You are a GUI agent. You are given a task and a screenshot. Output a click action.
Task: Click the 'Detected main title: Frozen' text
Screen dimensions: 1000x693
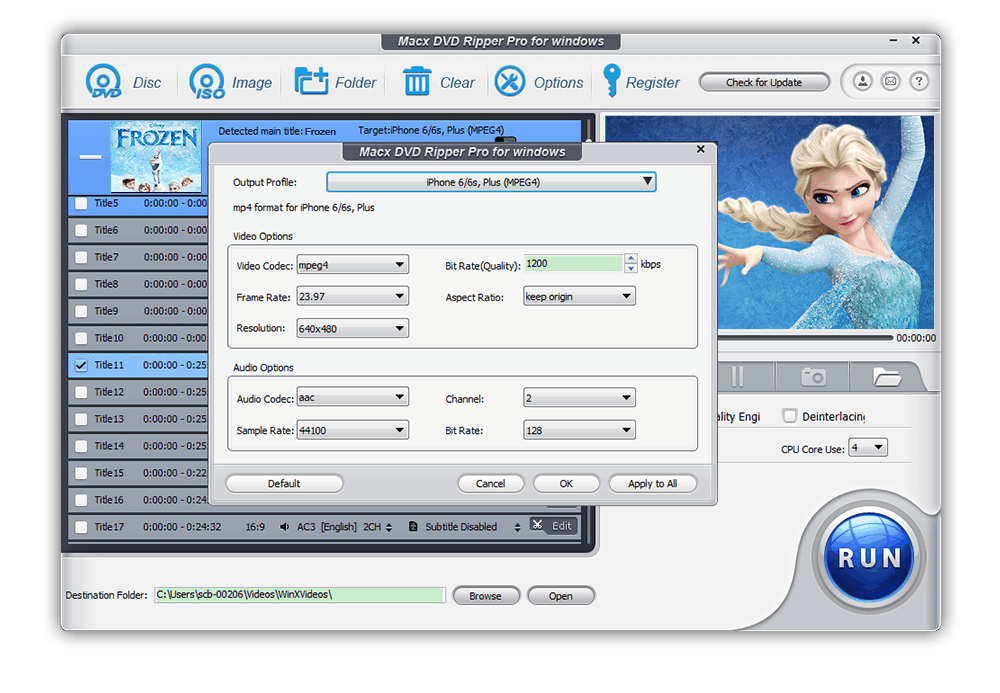pos(277,131)
